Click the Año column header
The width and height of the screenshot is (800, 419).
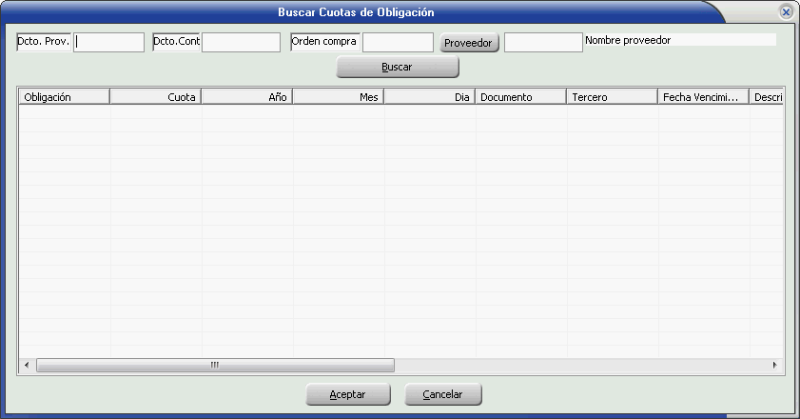(x=248, y=97)
